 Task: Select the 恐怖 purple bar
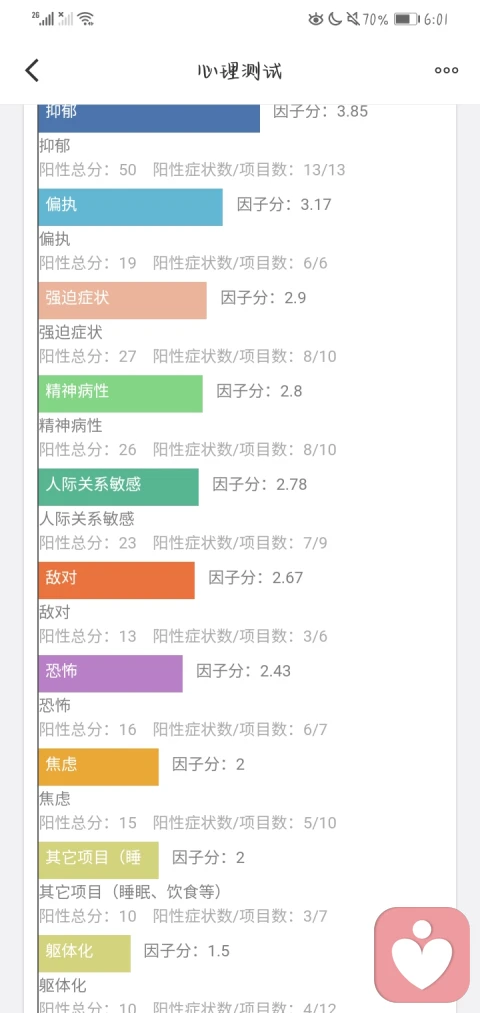(x=110, y=673)
